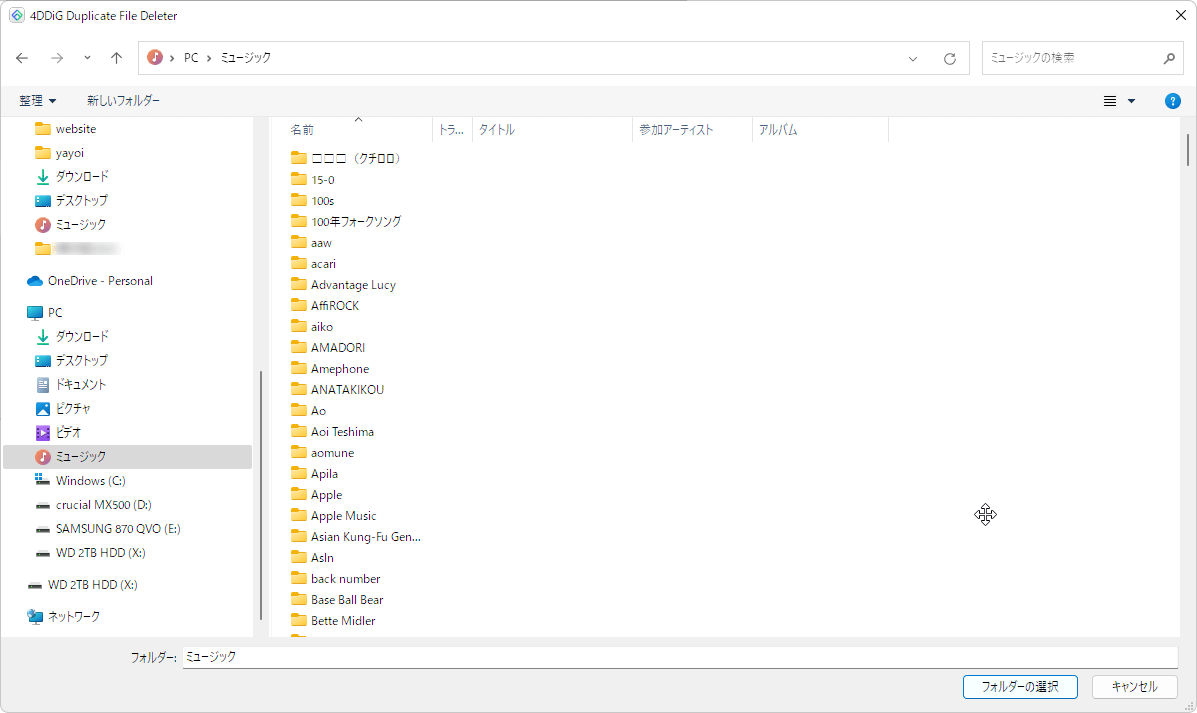Viewport: 1197px width, 713px height.
Task: Click the music icon in address bar
Action: pos(155,57)
